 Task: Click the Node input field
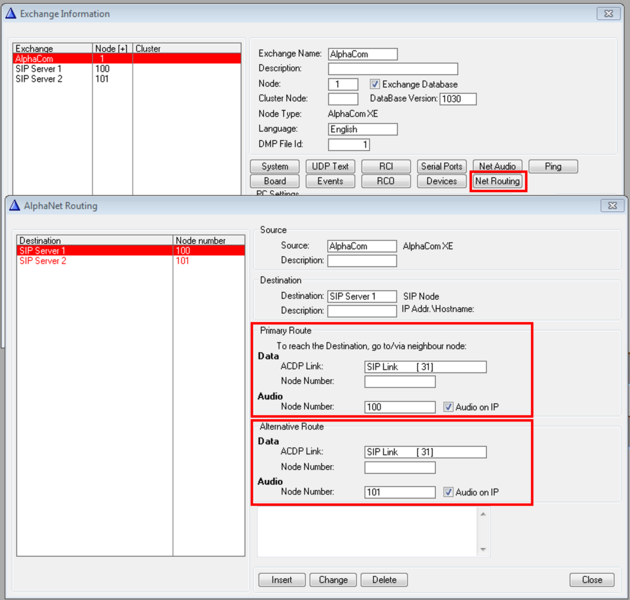pyautogui.click(x=343, y=84)
